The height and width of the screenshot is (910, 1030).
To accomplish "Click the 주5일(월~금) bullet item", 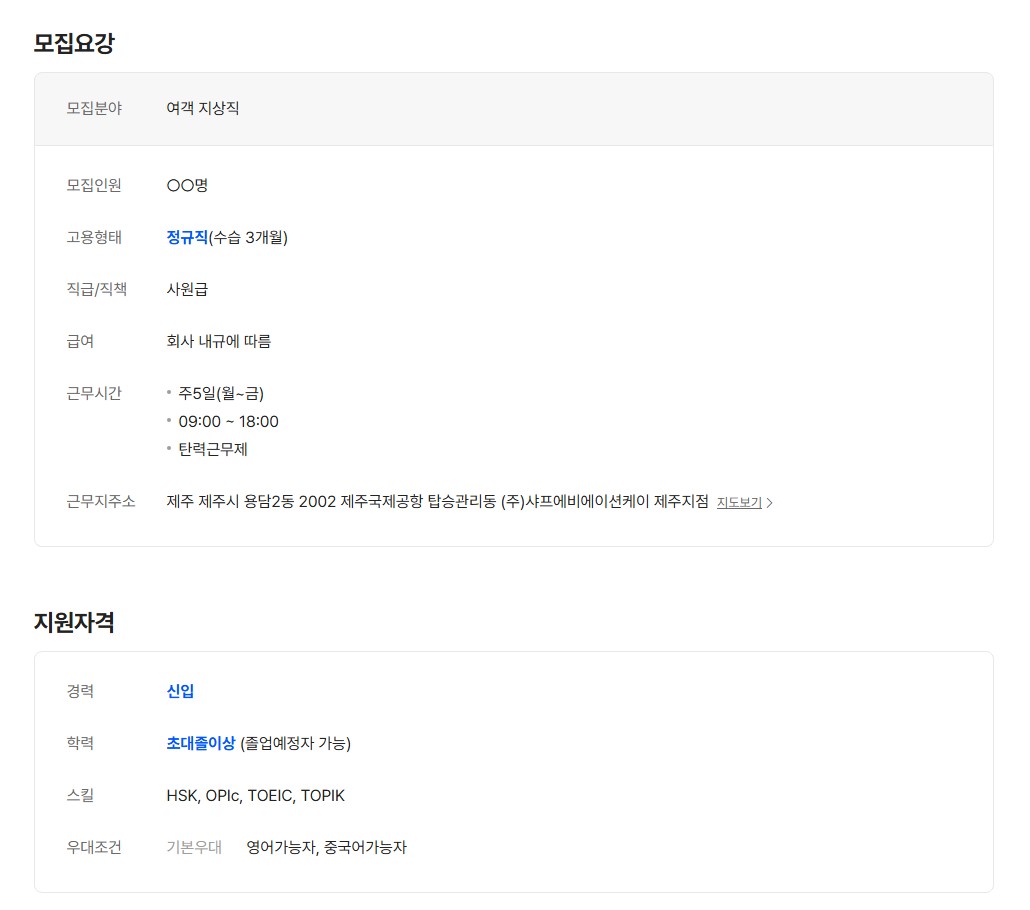I will [221, 393].
